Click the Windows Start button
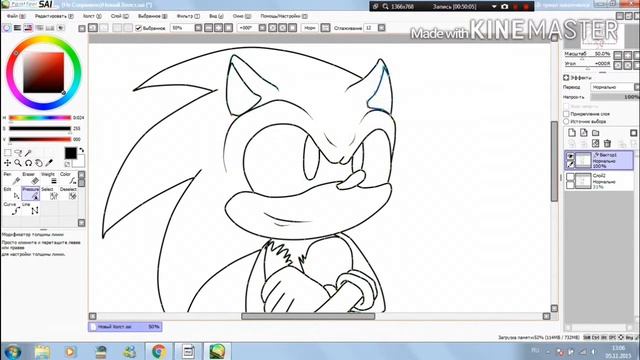Screen dimensions: 640x360 click(x=13, y=352)
